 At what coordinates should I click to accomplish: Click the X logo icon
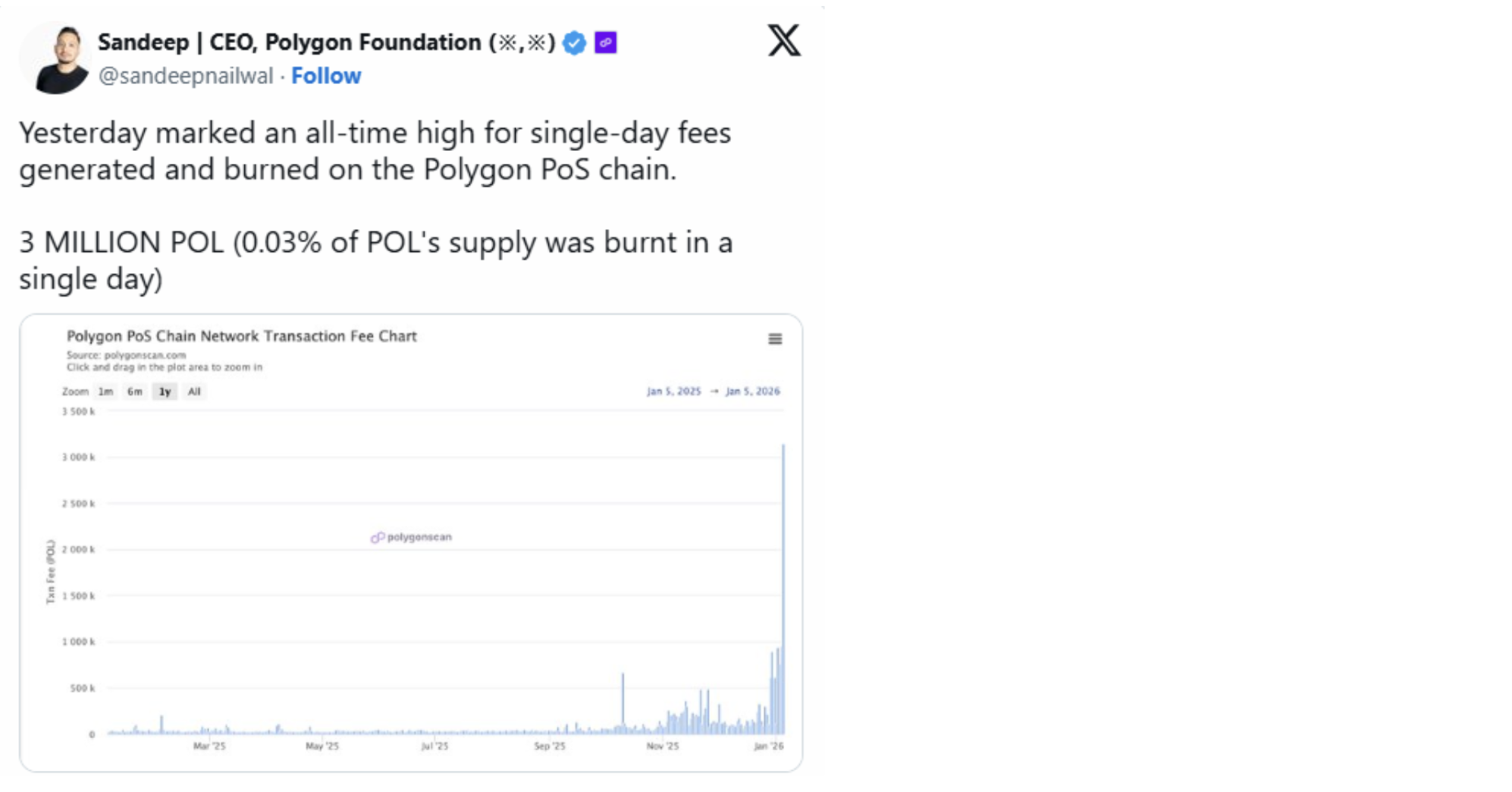pyautogui.click(x=784, y=41)
